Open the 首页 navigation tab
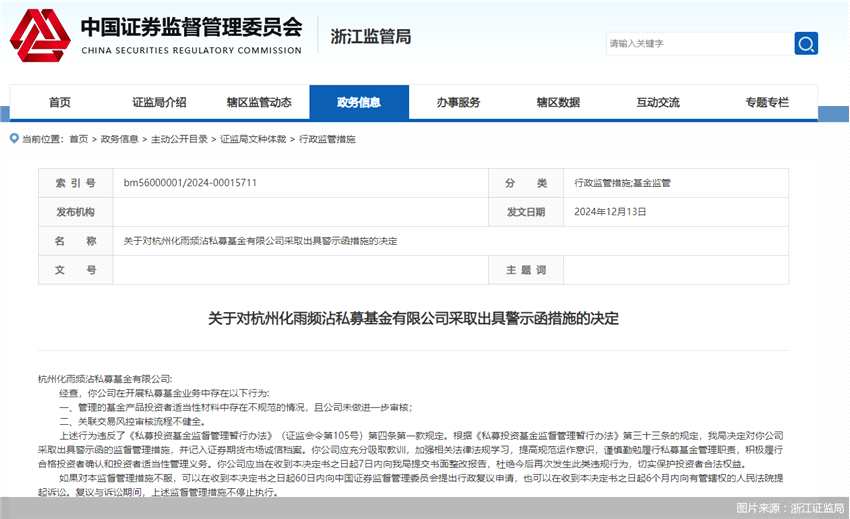The height and width of the screenshot is (519, 850). (x=60, y=102)
